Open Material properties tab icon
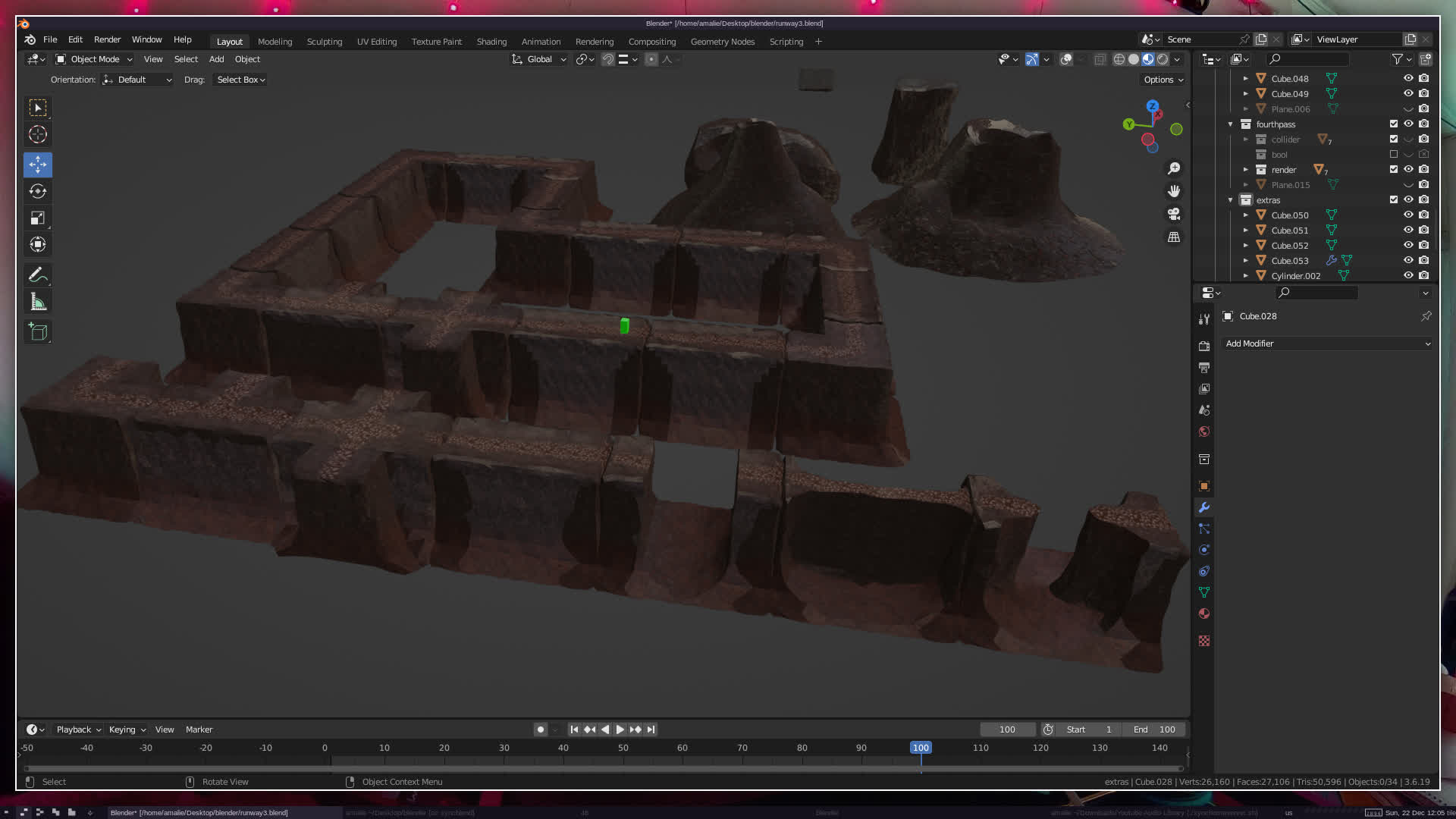Screen dimensions: 1456x819 [1204, 613]
